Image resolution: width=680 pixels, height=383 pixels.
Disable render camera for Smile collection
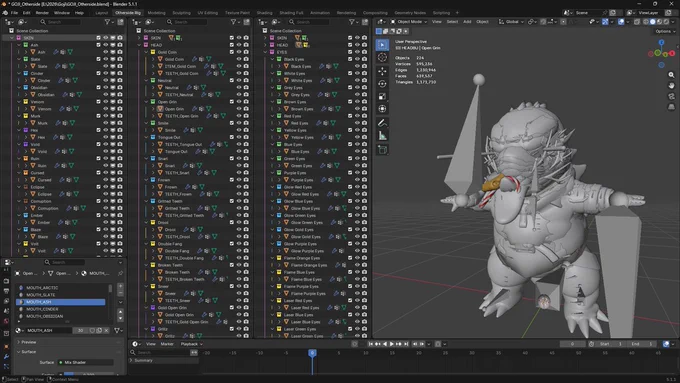pyautogui.click(x=246, y=123)
